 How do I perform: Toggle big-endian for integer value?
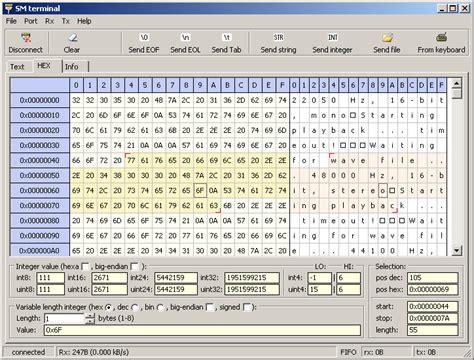pos(135,267)
